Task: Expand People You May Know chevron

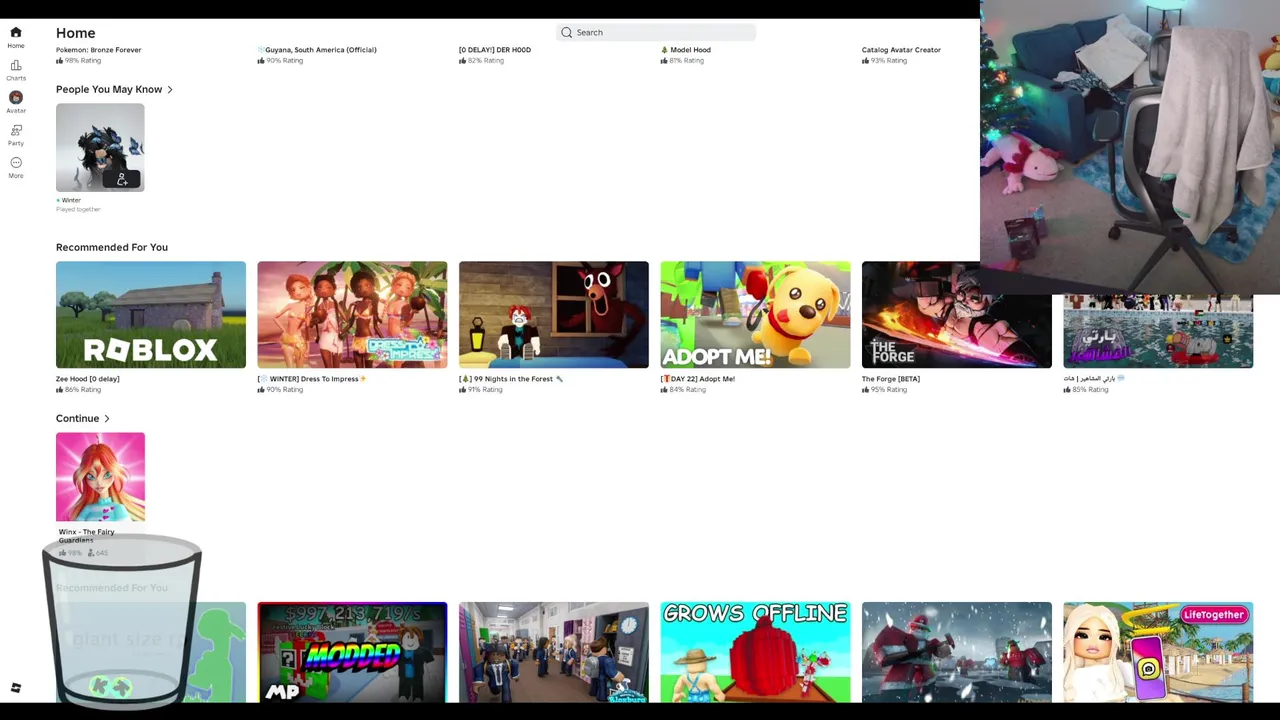Action: [170, 90]
